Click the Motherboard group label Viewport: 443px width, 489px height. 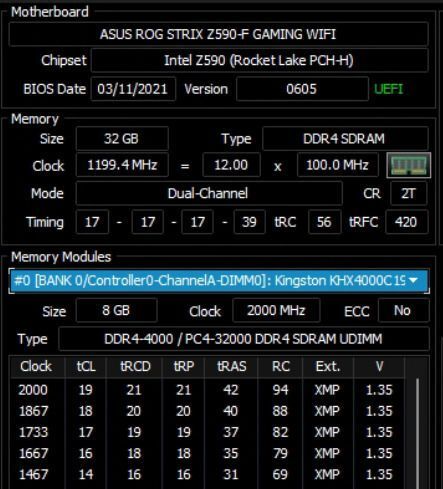coord(50,12)
